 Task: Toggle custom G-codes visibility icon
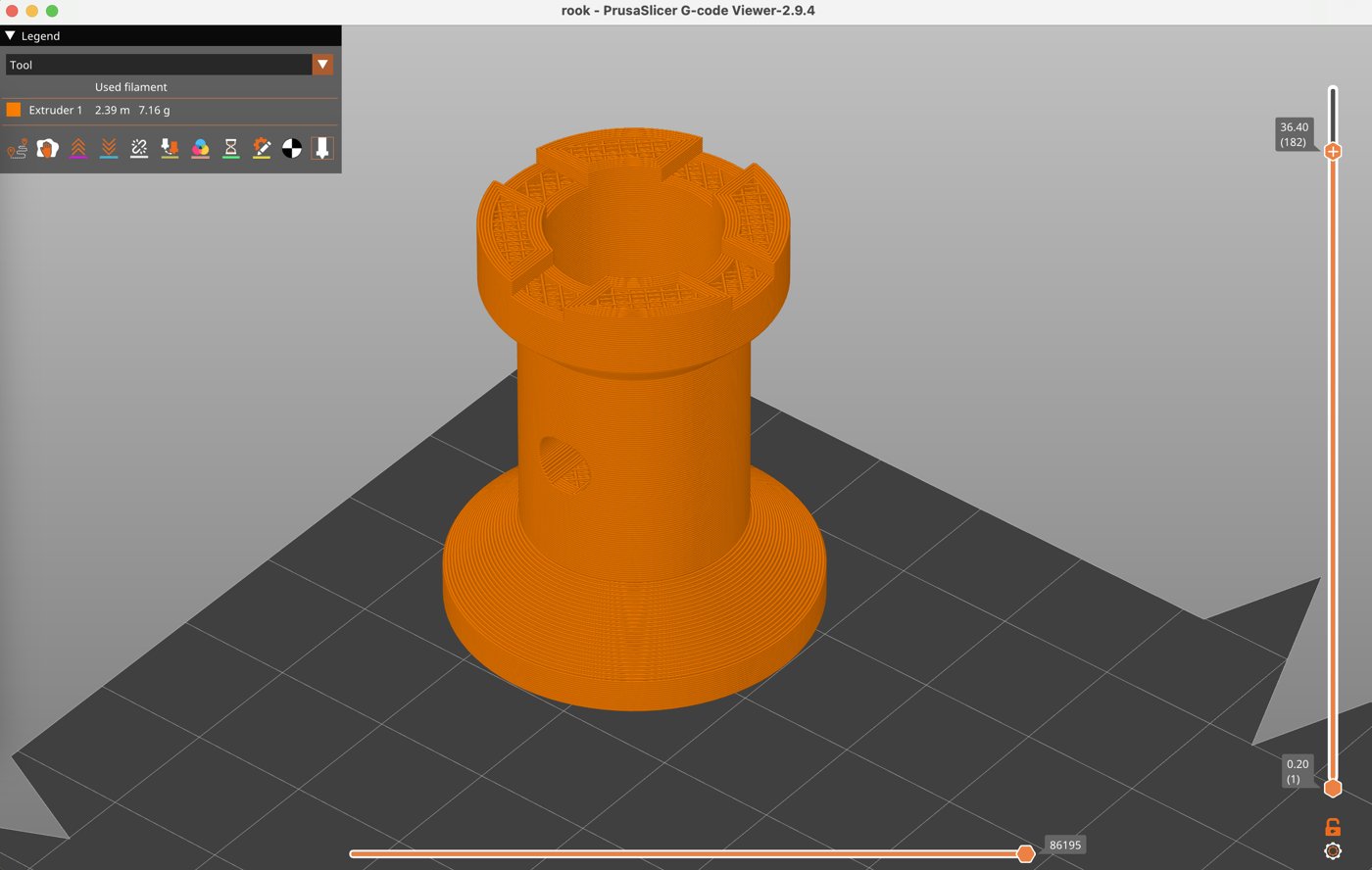tap(262, 148)
